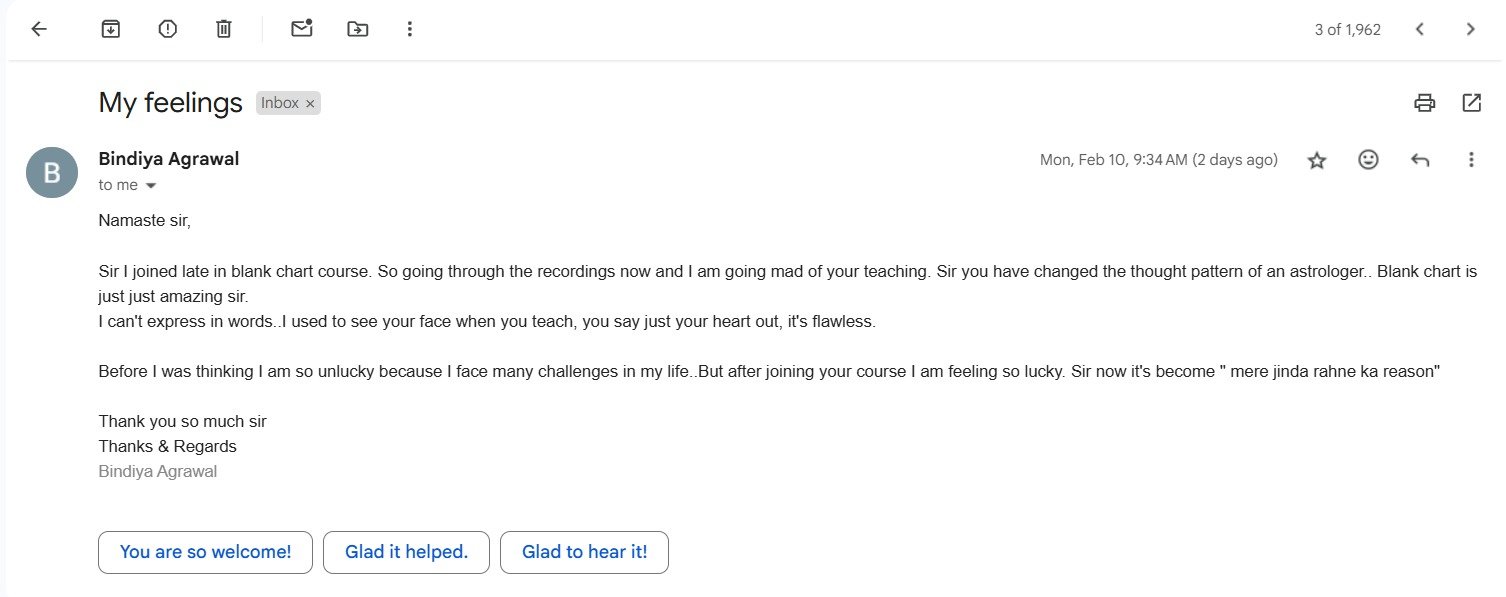This screenshot has width=1506, height=597.
Task: Print the My feelings conversation
Action: [x=1425, y=102]
